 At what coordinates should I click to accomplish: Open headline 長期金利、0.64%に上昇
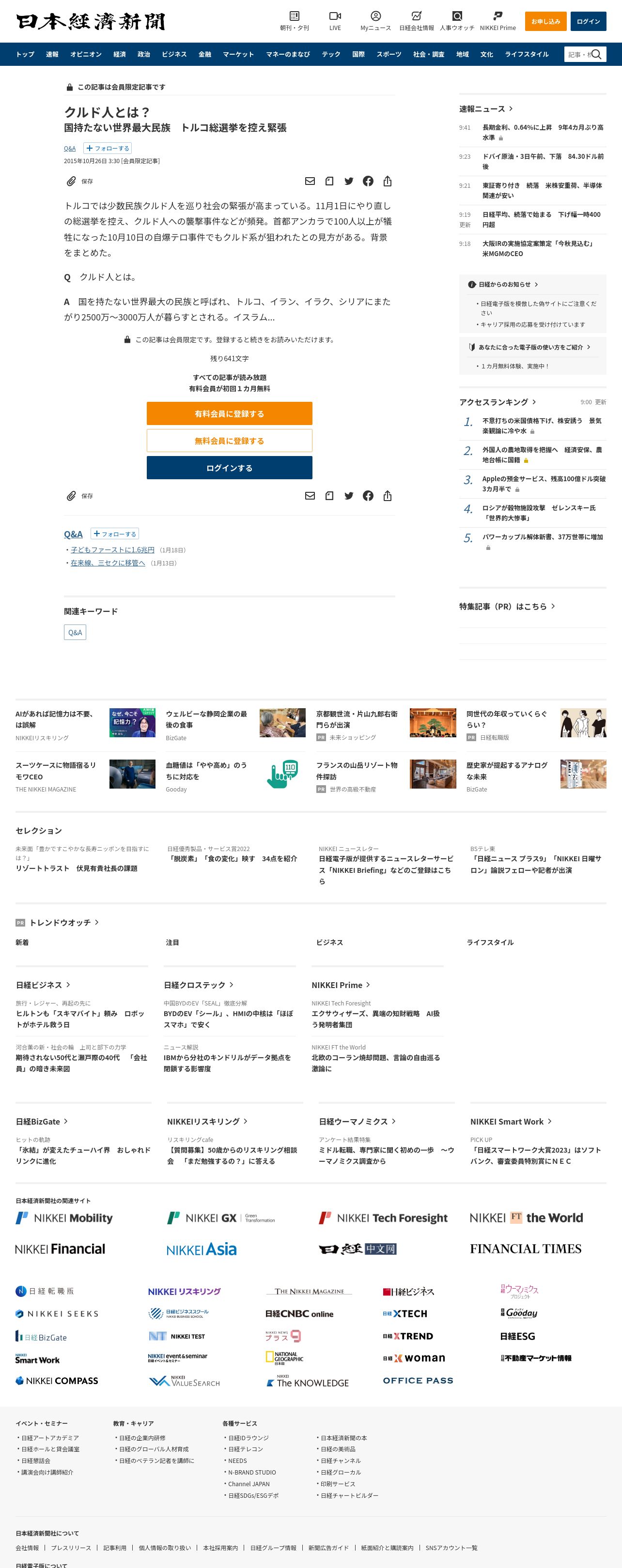pyautogui.click(x=543, y=133)
